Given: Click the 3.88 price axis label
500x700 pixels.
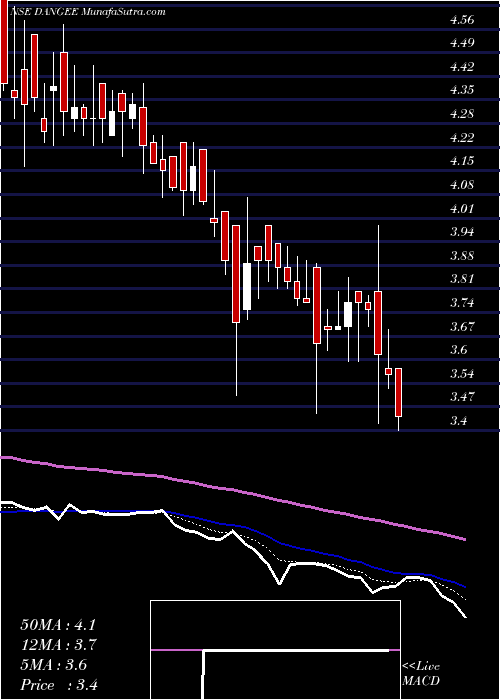Looking at the screenshot, I should pos(462,255).
